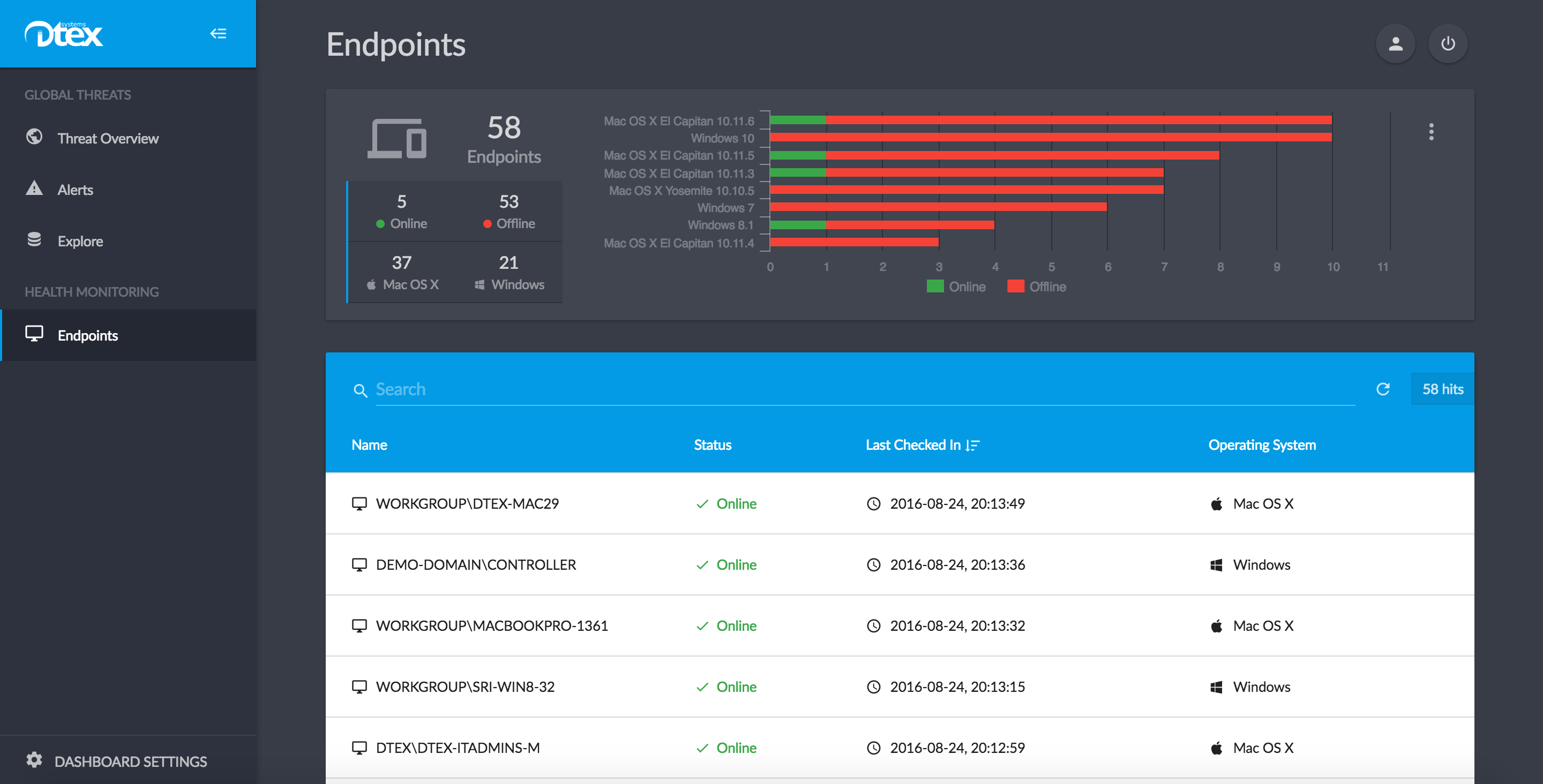Viewport: 1543px width, 784px height.
Task: Filter by the 5 Online stat
Action: pos(401,212)
